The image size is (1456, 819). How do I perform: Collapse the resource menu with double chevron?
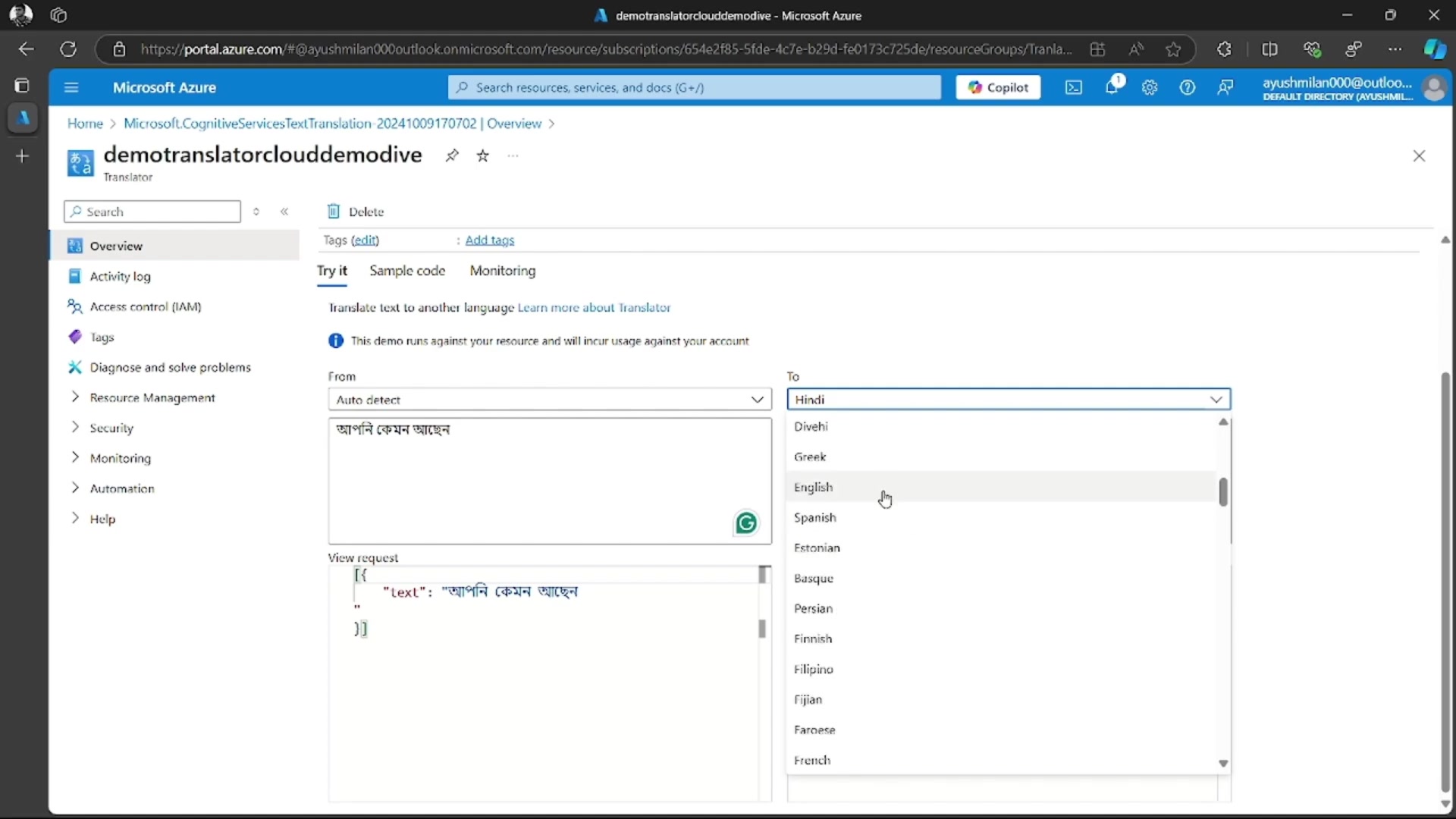285,212
